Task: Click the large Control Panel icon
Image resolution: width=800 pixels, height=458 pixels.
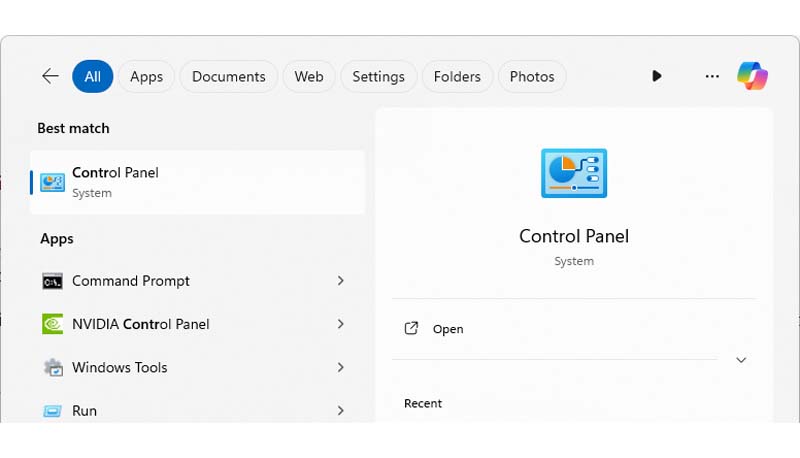Action: point(573,173)
